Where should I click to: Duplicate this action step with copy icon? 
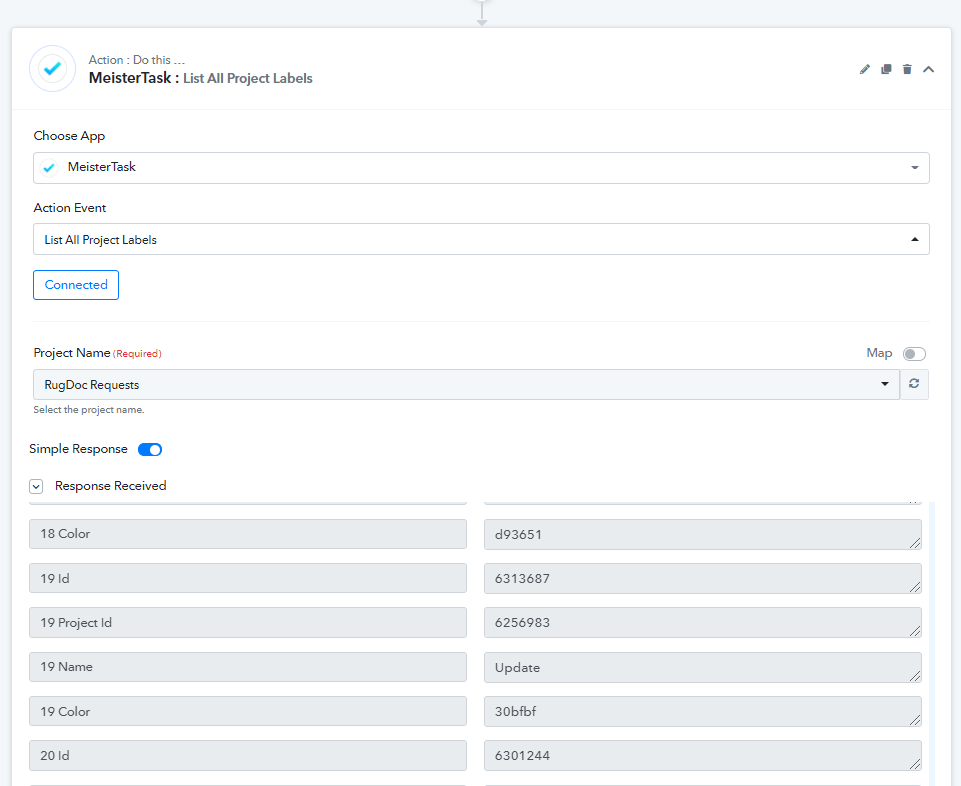(x=886, y=69)
